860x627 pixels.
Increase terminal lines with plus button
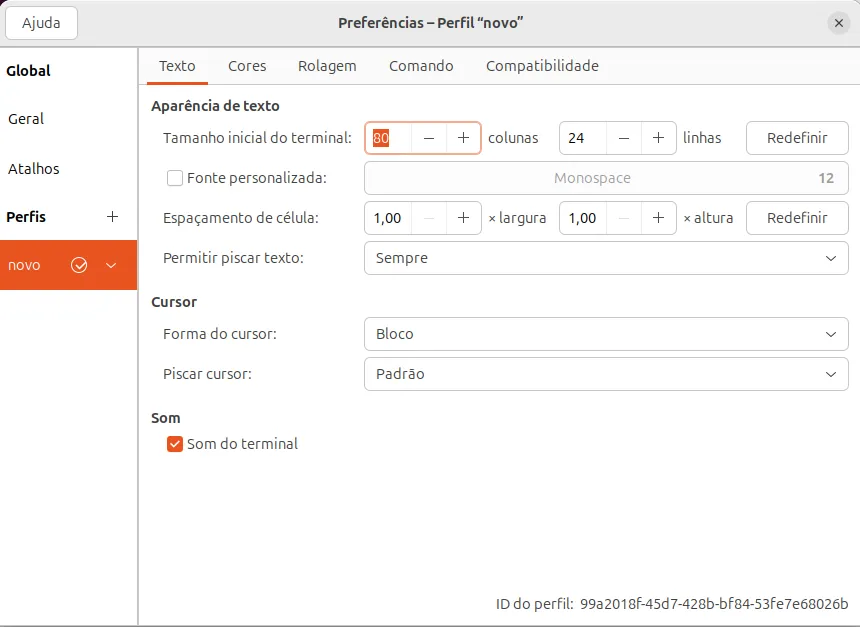point(658,138)
